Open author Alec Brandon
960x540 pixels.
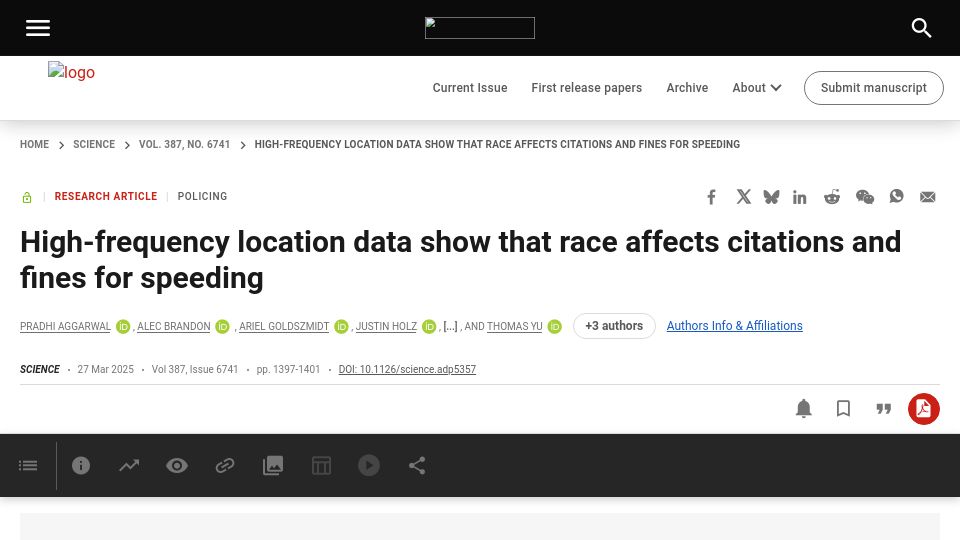(x=174, y=326)
